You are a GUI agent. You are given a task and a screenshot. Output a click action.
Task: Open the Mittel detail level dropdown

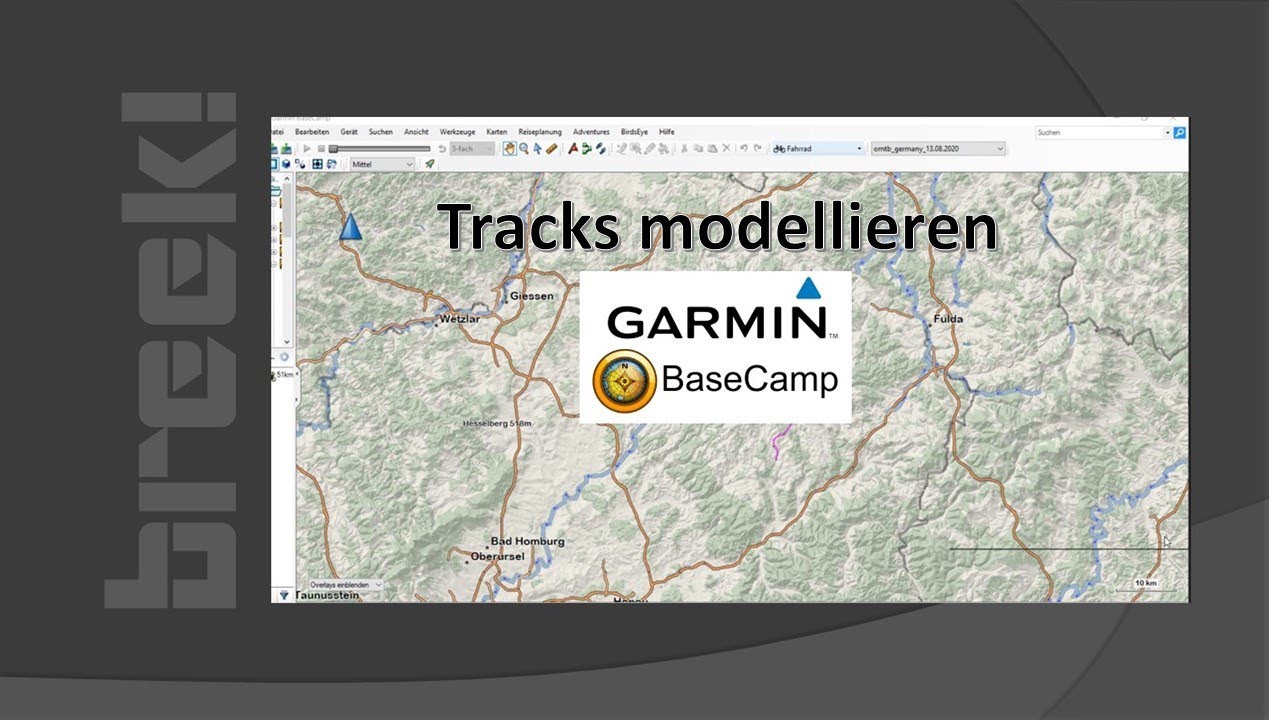(x=382, y=164)
